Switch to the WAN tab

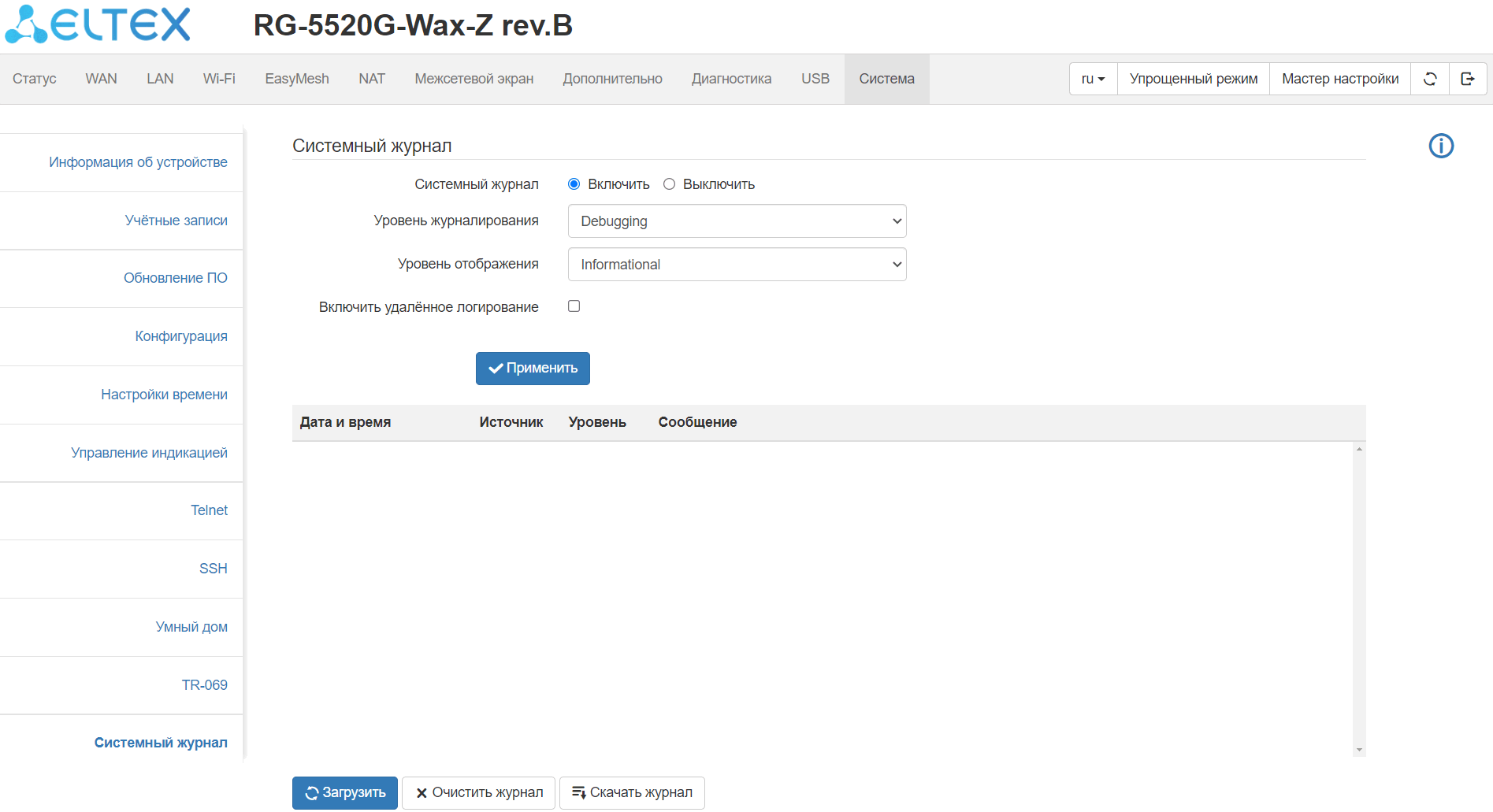[x=101, y=79]
